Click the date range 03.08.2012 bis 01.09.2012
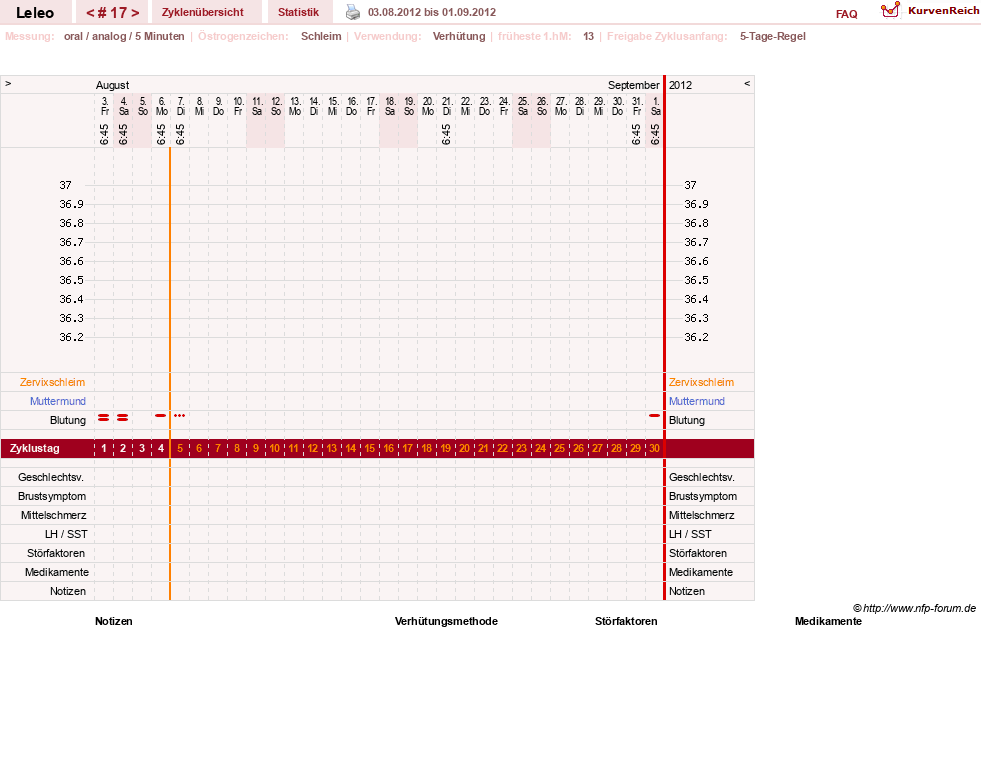The width and height of the screenshot is (981, 780). click(x=432, y=12)
